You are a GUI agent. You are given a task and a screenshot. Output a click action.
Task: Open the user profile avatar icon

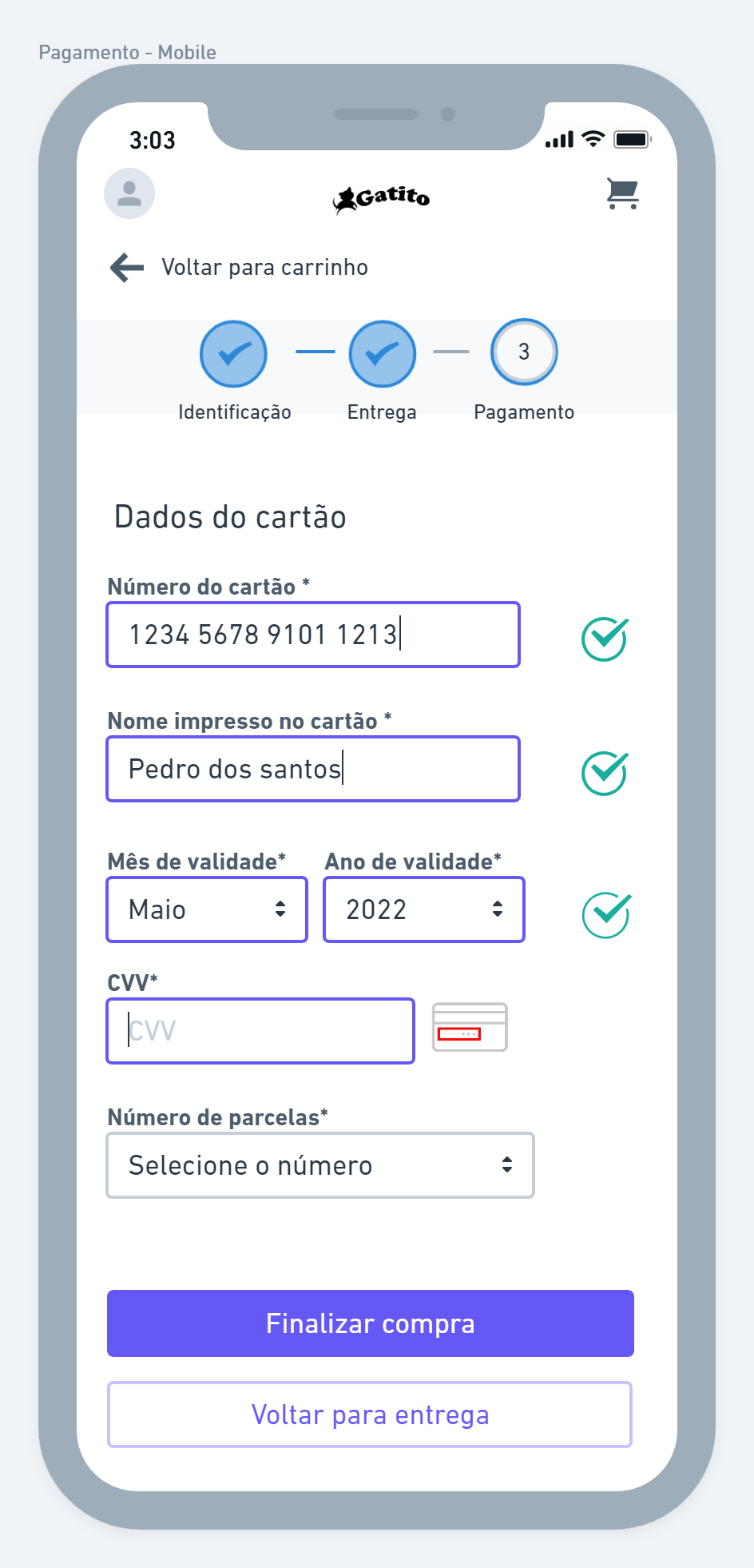pos(129,193)
